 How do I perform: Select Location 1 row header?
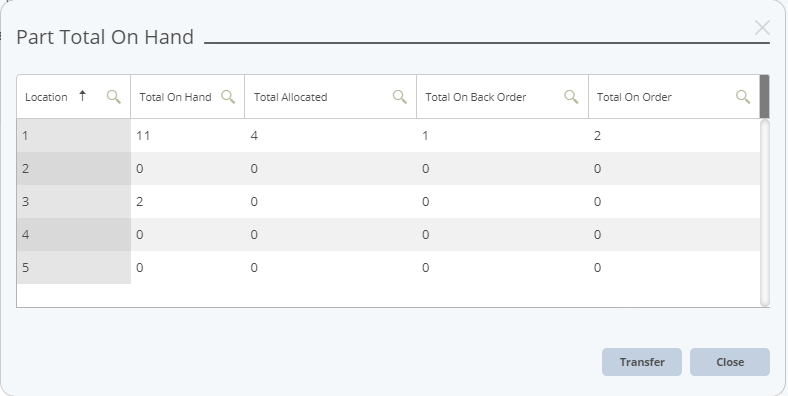(x=74, y=136)
